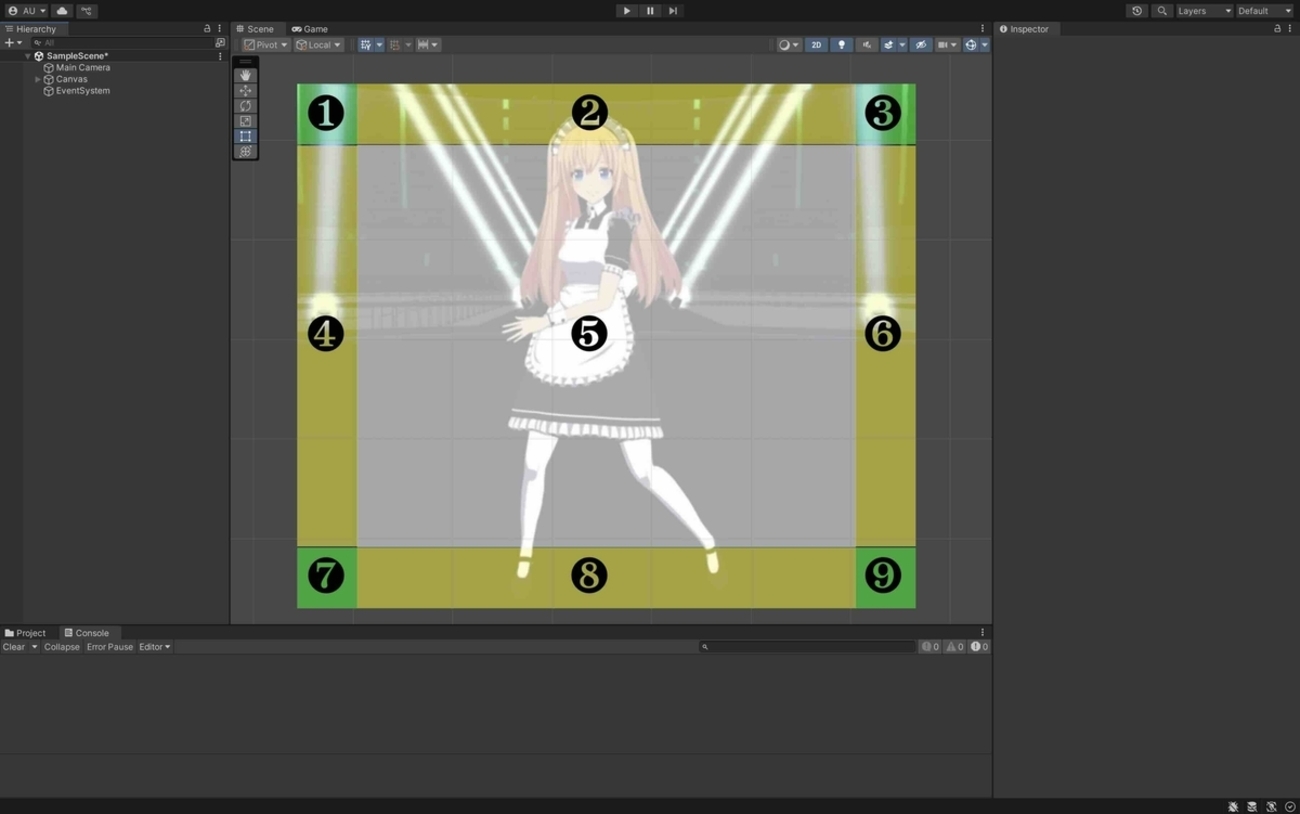Switch to the Project tab

(26, 633)
